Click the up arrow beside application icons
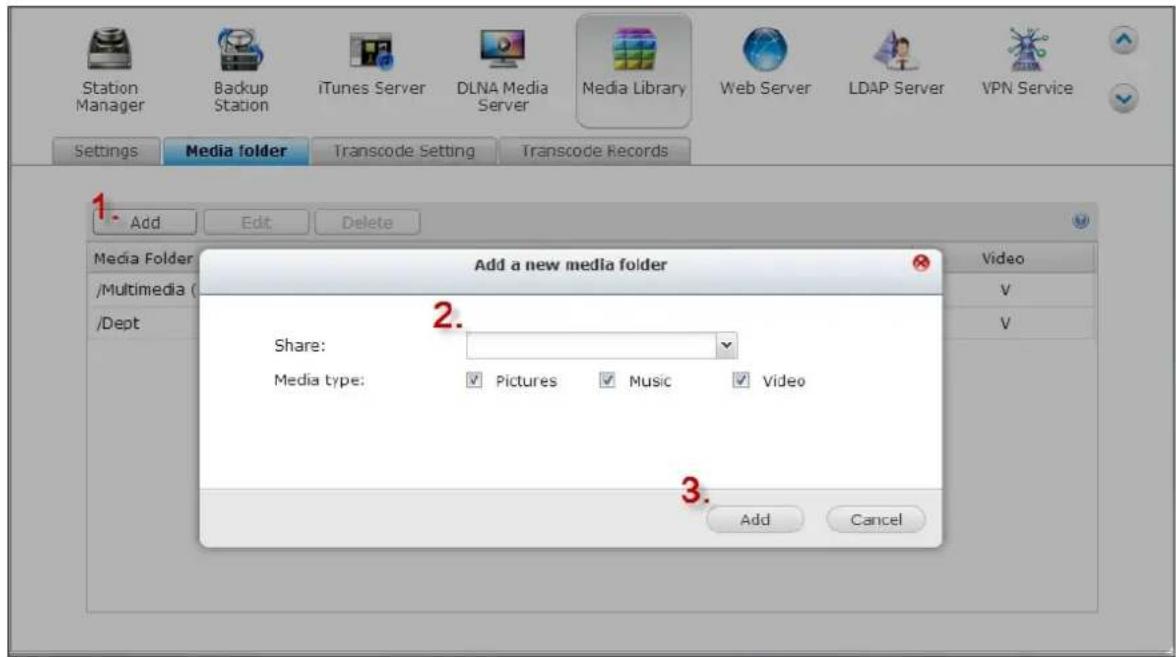This screenshot has height=657, width=1176. tap(1123, 40)
